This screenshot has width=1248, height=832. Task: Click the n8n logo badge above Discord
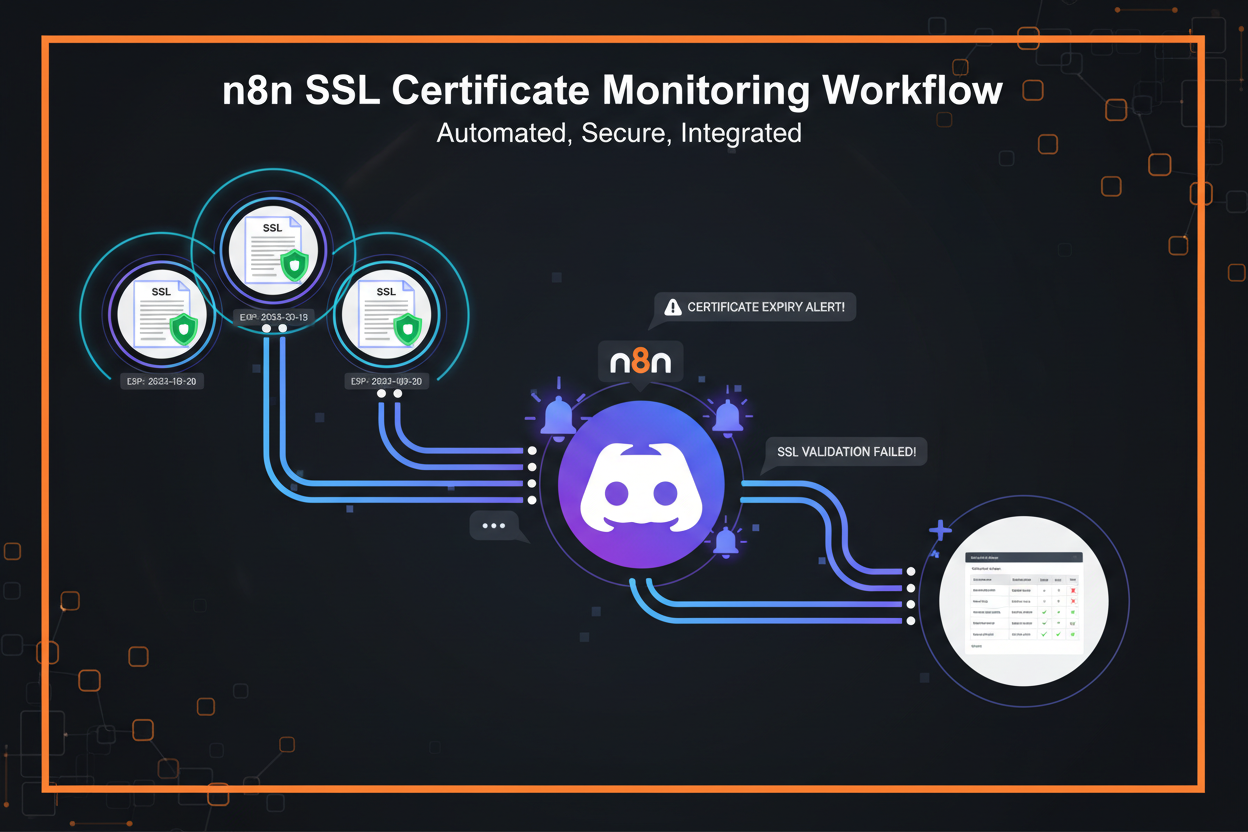click(x=640, y=360)
